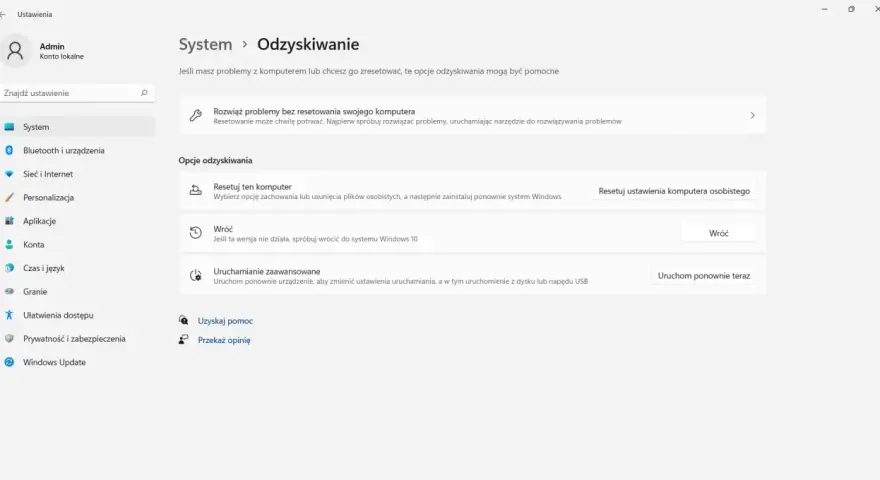Click the wrench troubleshoot icon
The height and width of the screenshot is (480, 880).
(x=195, y=116)
